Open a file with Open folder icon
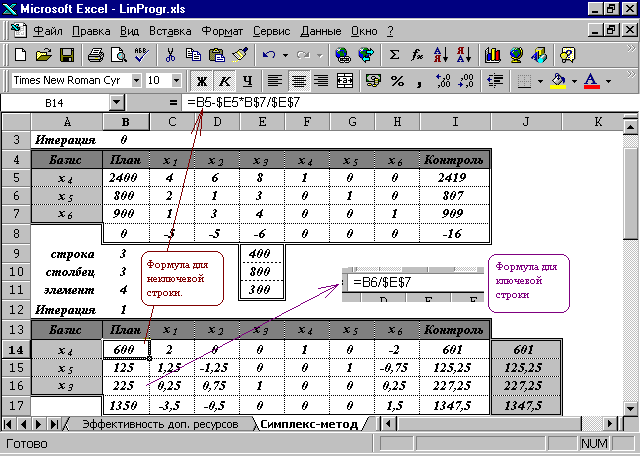 pos(43,55)
